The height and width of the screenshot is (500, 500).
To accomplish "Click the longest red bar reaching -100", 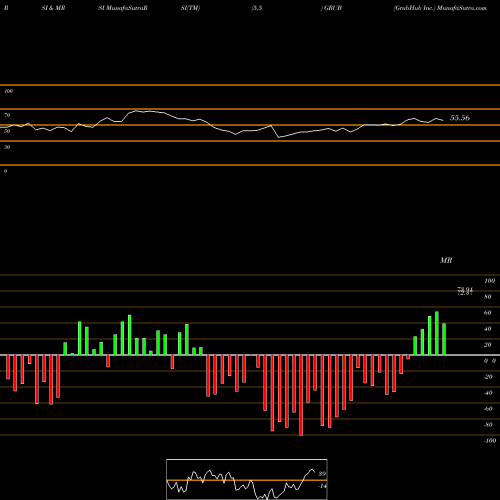I will [301, 395].
